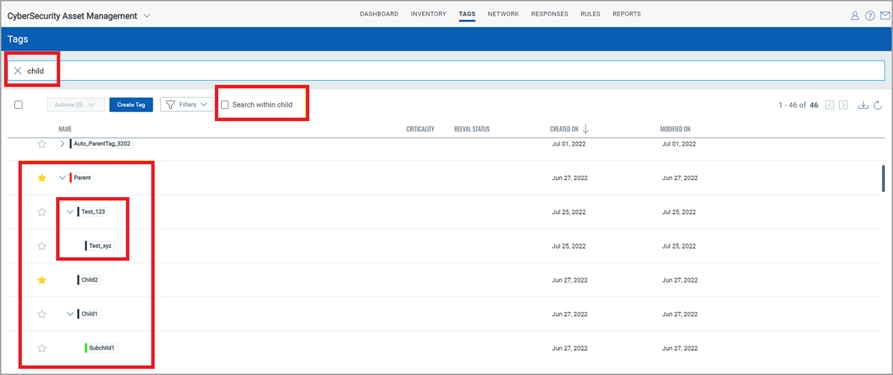Click the Jul 01, 2022 created date
Screen dimensions: 893x375
click(x=567, y=144)
